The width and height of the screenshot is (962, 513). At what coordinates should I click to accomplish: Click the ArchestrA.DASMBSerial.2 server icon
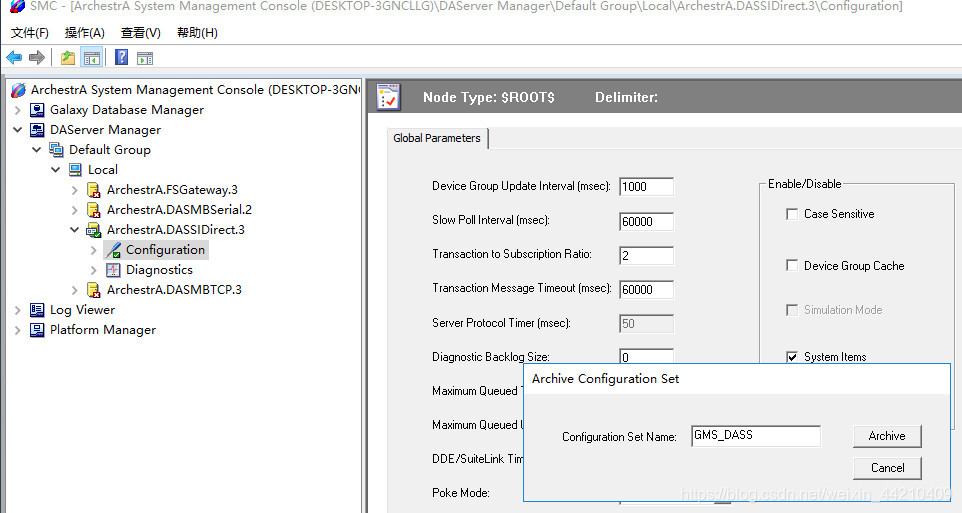click(94, 210)
